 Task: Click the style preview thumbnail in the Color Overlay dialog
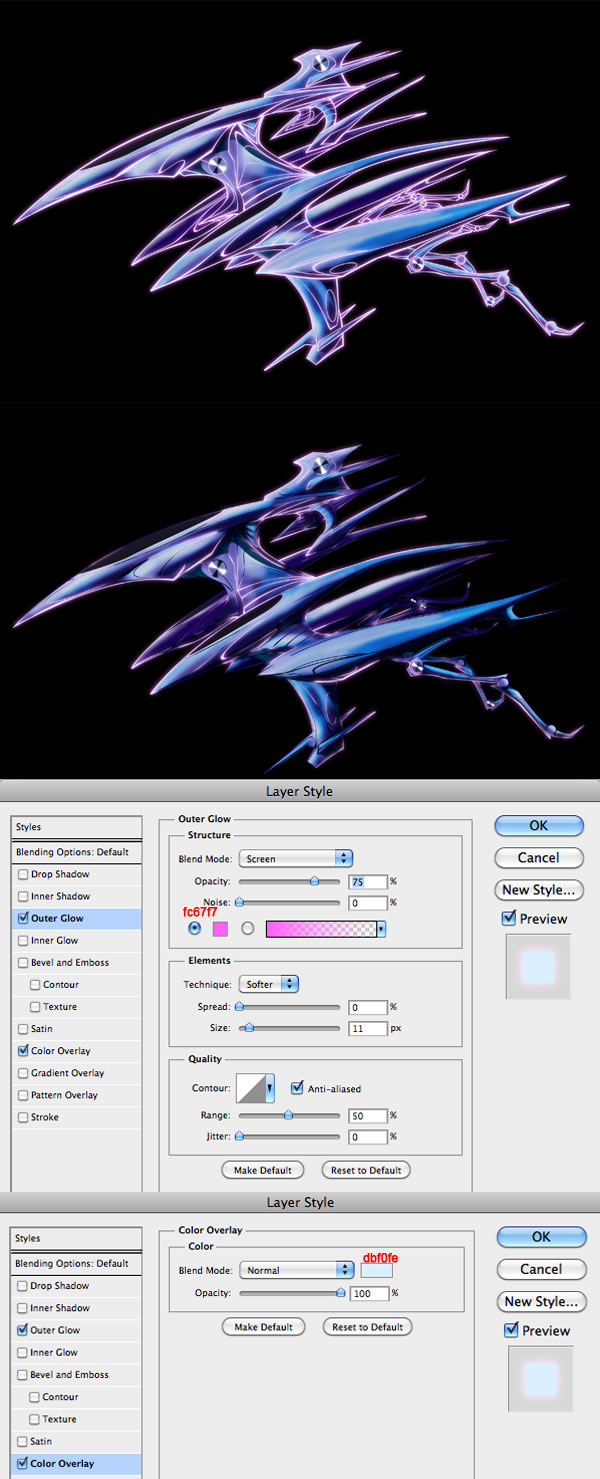tap(541, 1378)
